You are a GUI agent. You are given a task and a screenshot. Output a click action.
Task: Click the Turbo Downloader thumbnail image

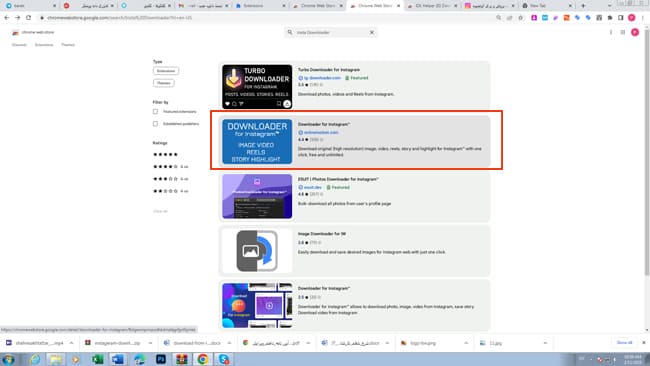[x=257, y=87]
